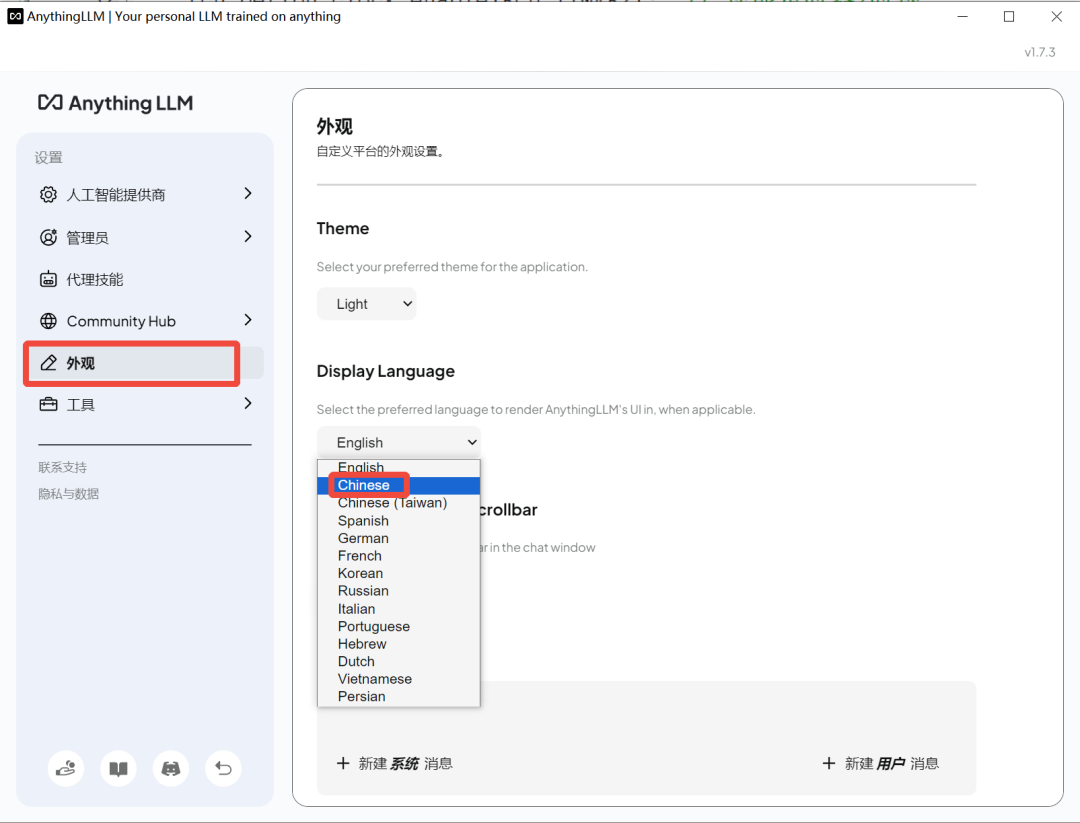Expand the 人工智能提供商 submenu chevron
1080x823 pixels.
[x=248, y=194]
